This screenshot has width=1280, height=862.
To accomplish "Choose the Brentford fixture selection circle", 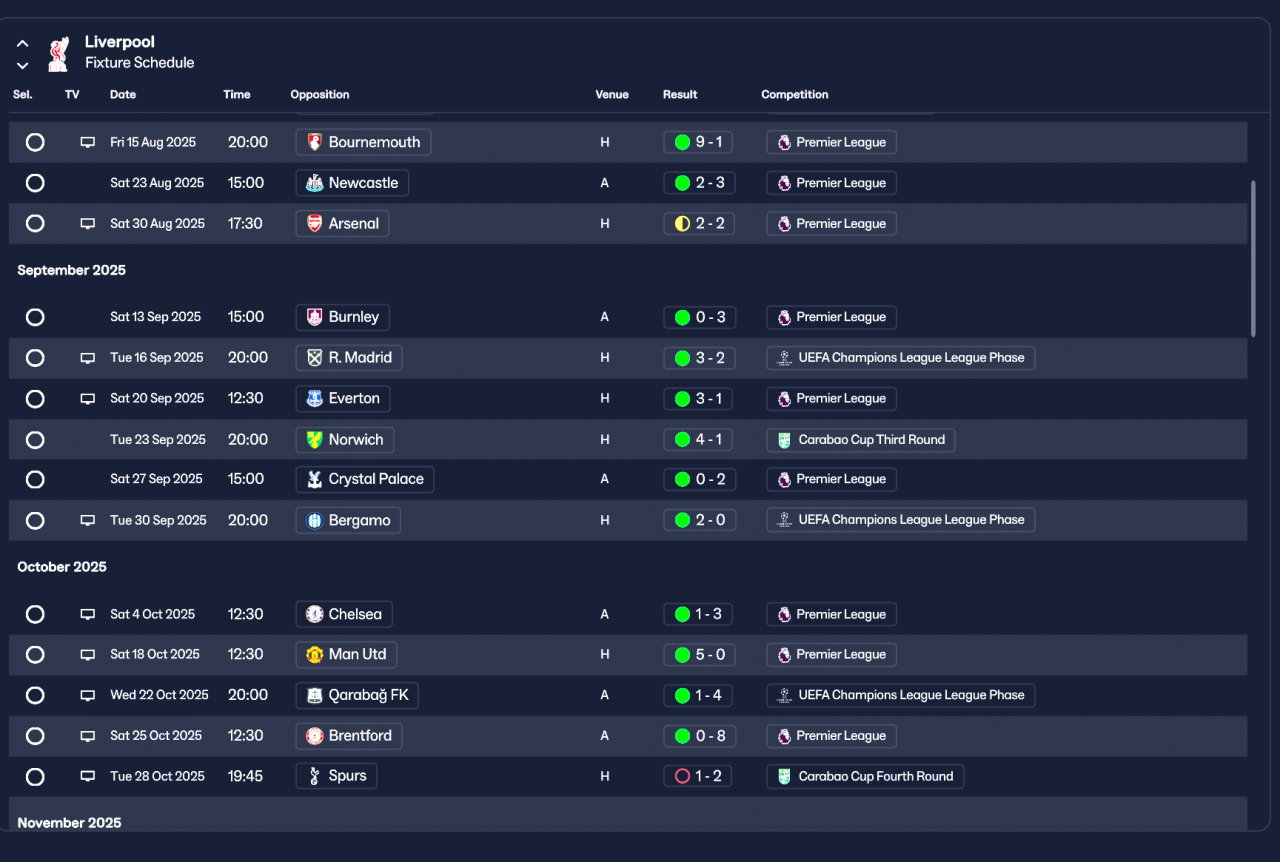I will tap(35, 735).
